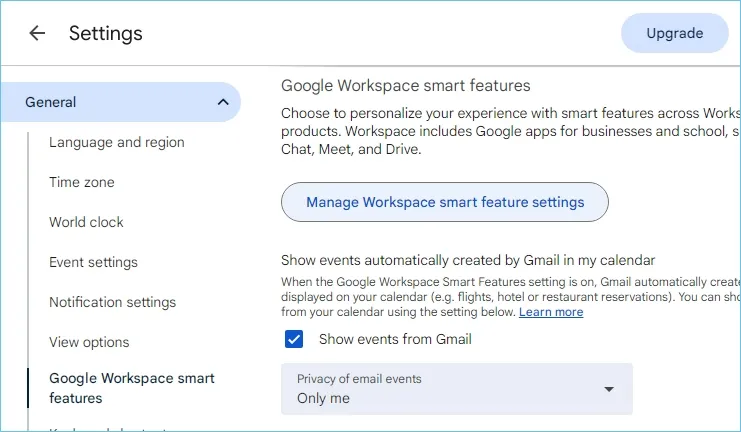Image resolution: width=741 pixels, height=432 pixels.
Task: Click 'Show events automatically created by Gmail' text
Action: coord(468,260)
